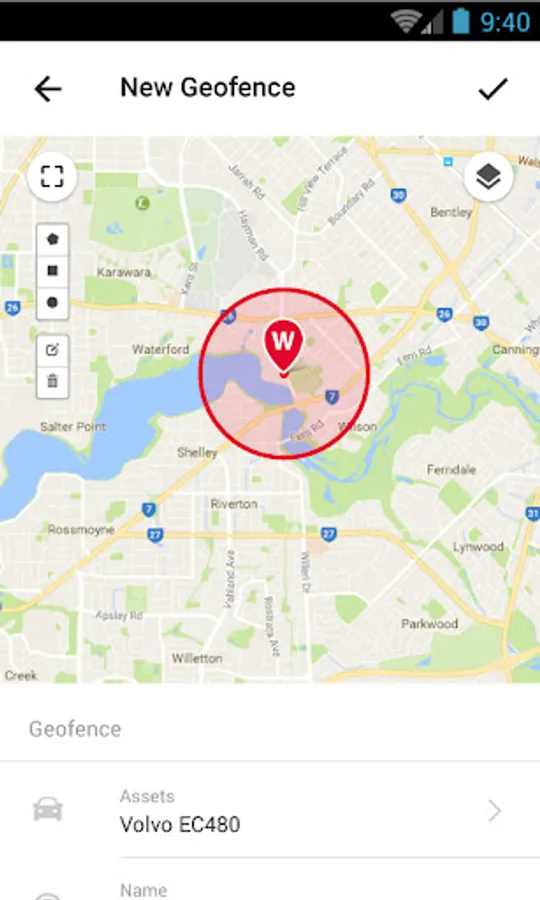Tap the battery indicator in status bar
The width and height of the screenshot is (540, 900).
461,21
